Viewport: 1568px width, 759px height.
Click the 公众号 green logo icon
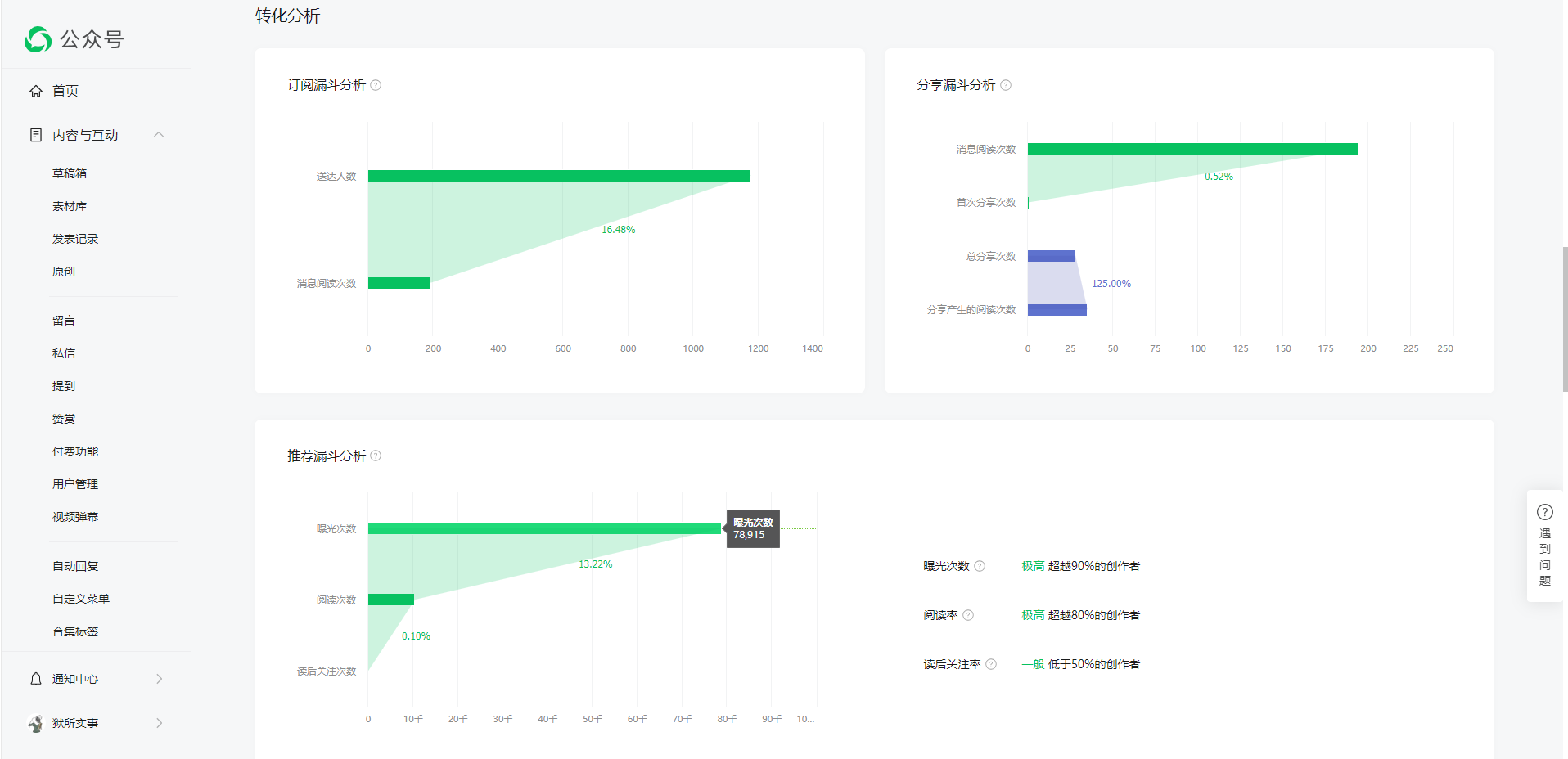pos(38,39)
